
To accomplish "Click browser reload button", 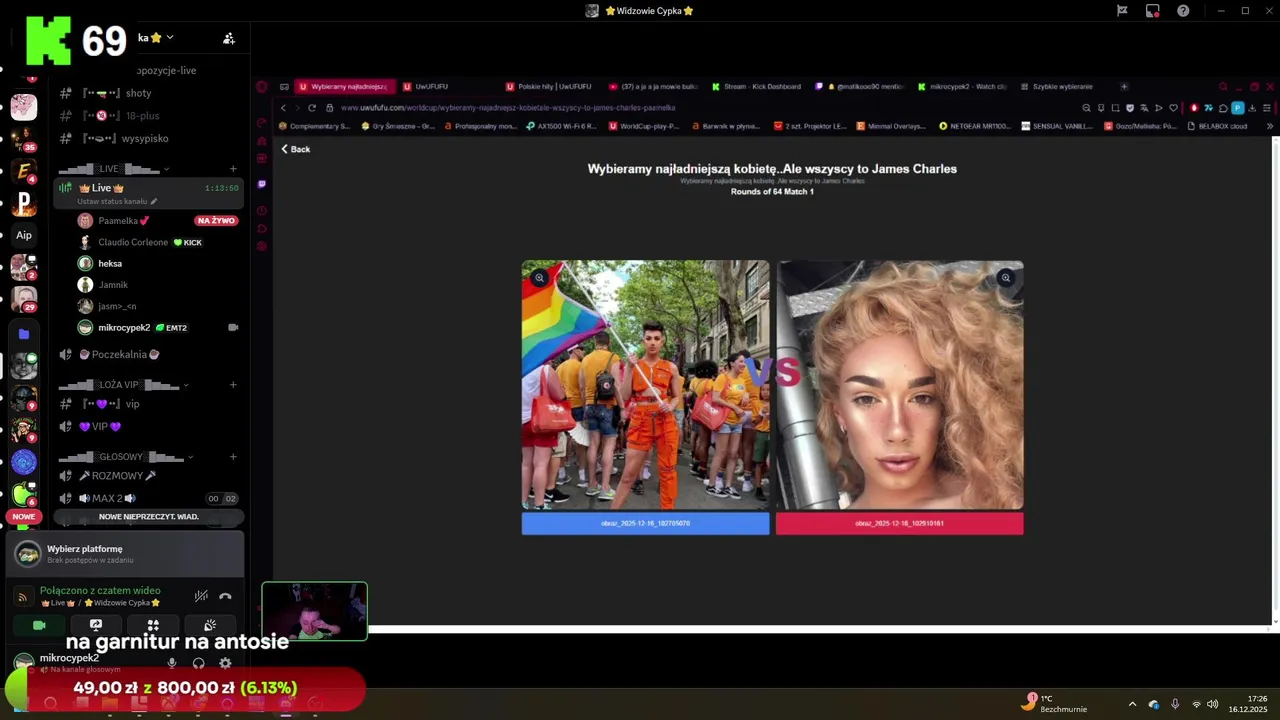I will tap(312, 108).
